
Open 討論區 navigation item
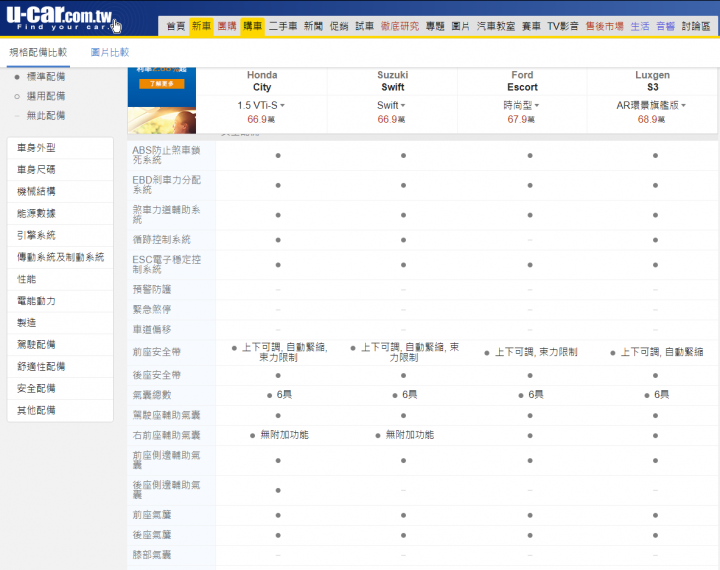point(696,26)
